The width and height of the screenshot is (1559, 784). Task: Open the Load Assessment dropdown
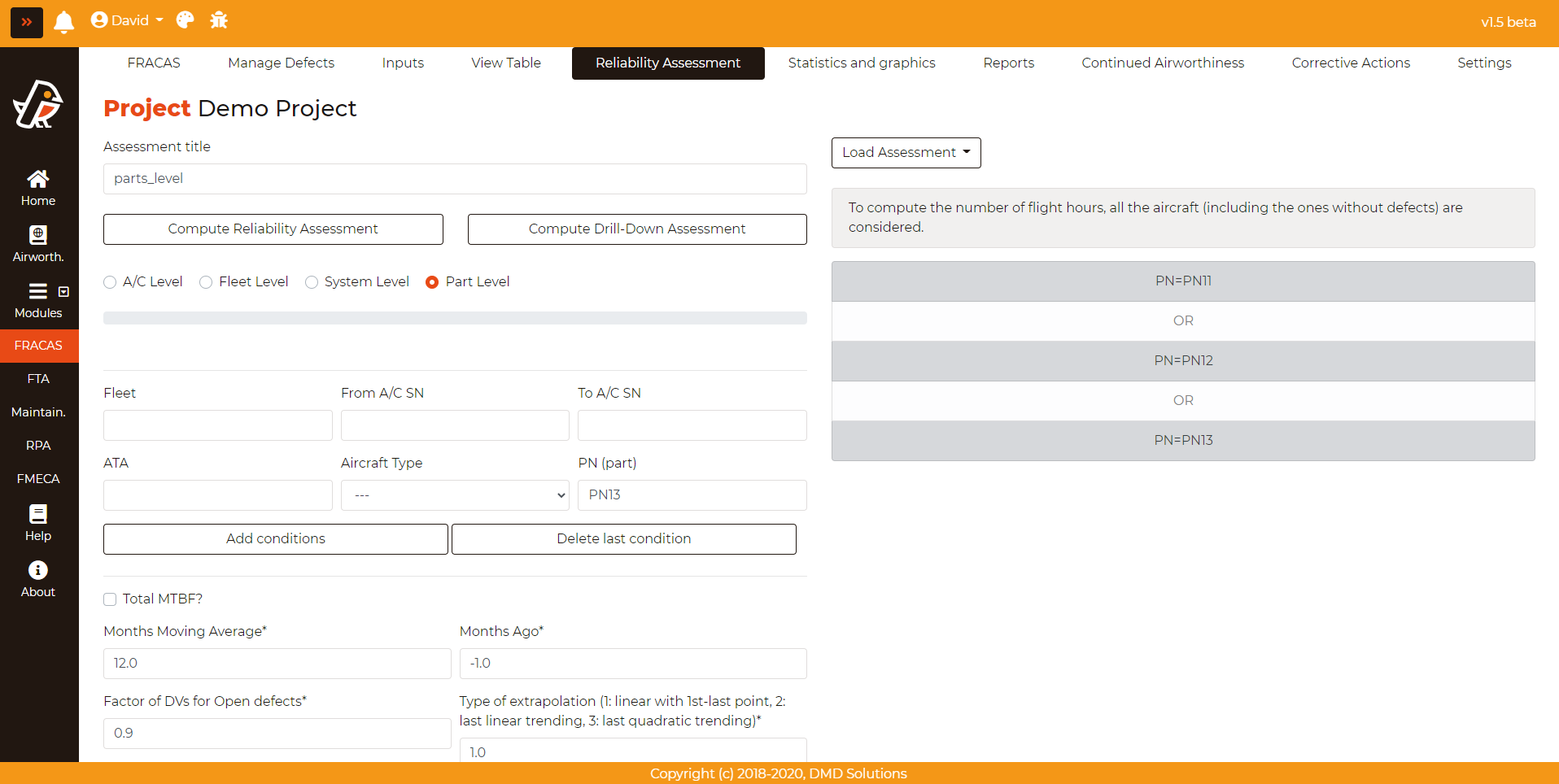tap(906, 153)
